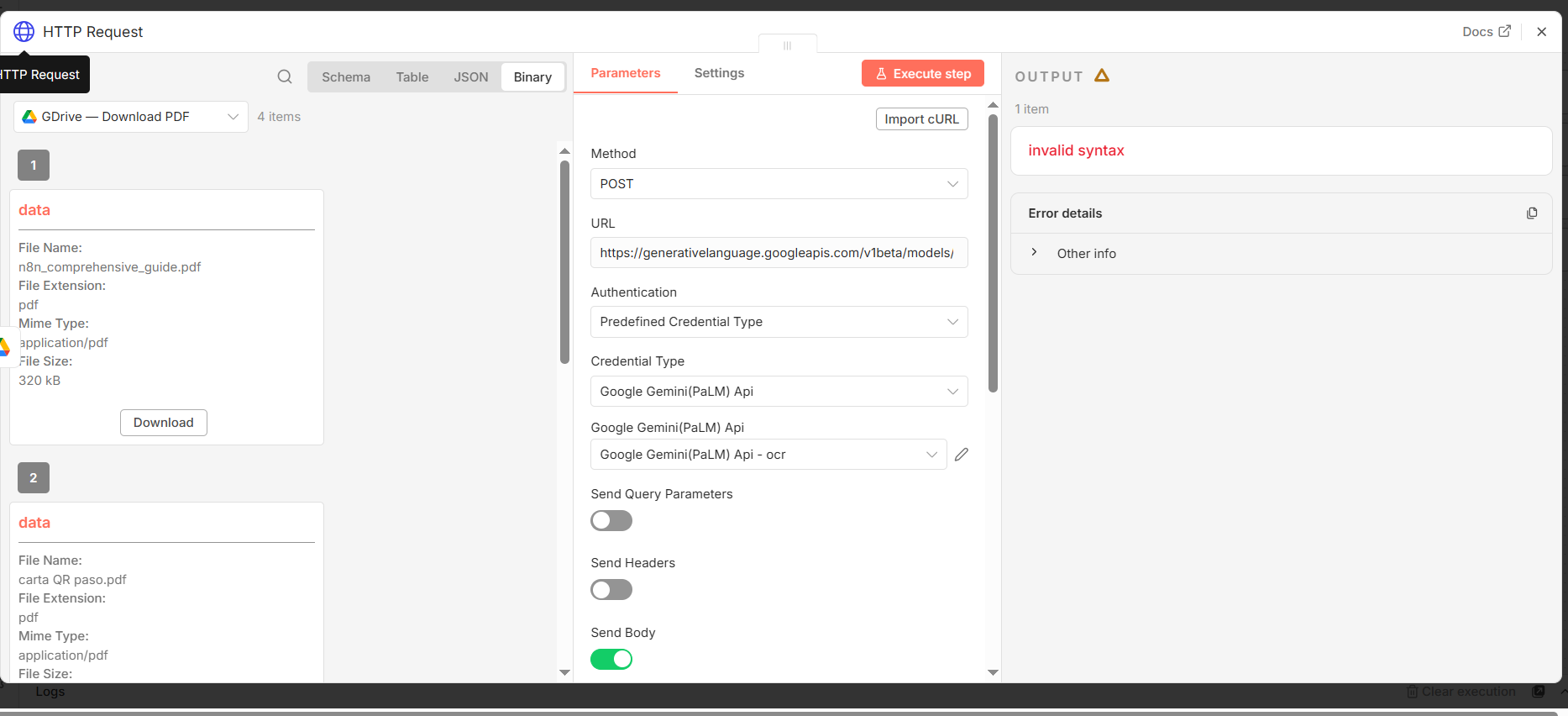
Task: Open the GDrive — Download PDF node selector
Action: [x=131, y=117]
